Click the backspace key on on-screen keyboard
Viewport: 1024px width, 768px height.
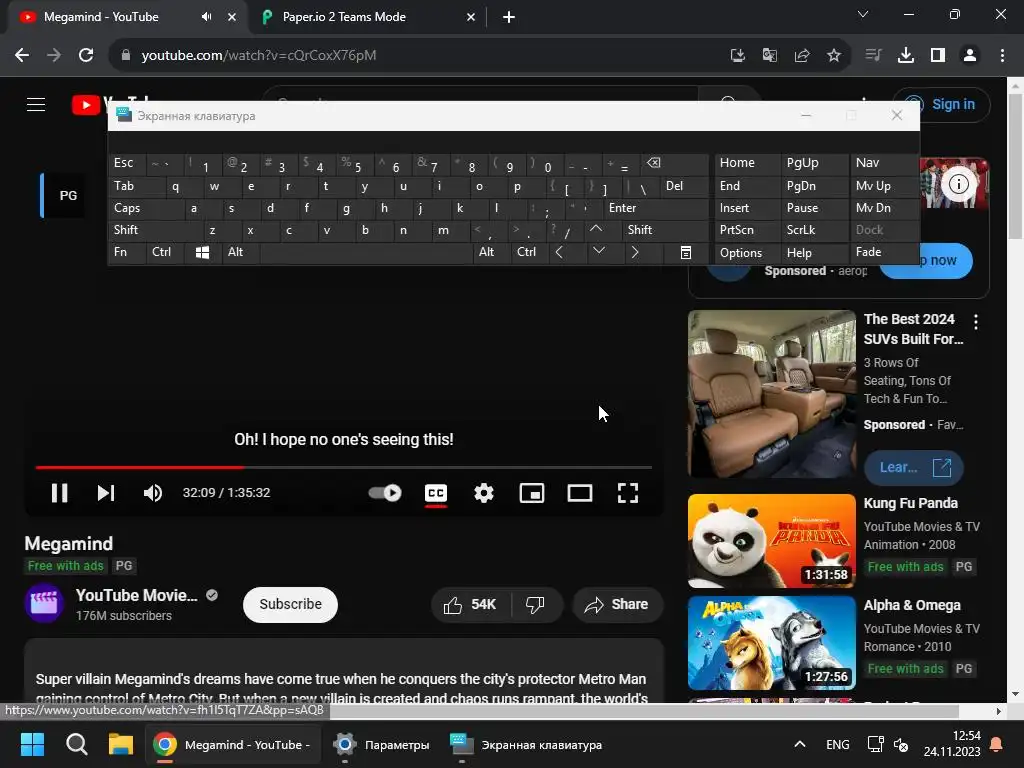click(x=674, y=163)
